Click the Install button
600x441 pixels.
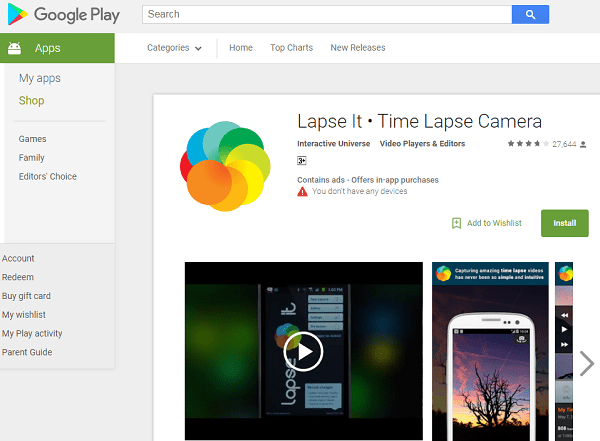[x=564, y=223]
